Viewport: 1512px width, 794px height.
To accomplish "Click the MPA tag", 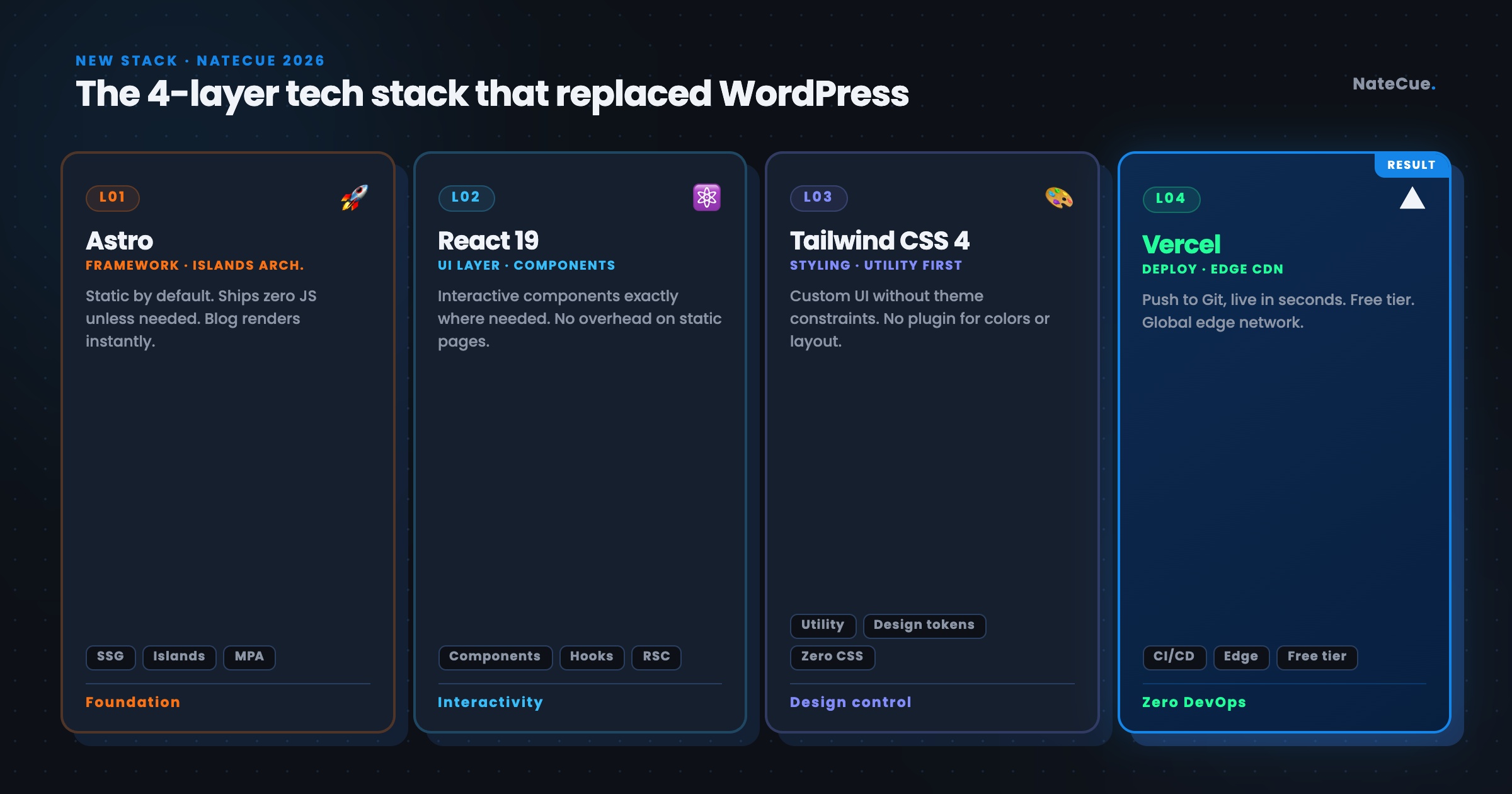I will 249,657.
